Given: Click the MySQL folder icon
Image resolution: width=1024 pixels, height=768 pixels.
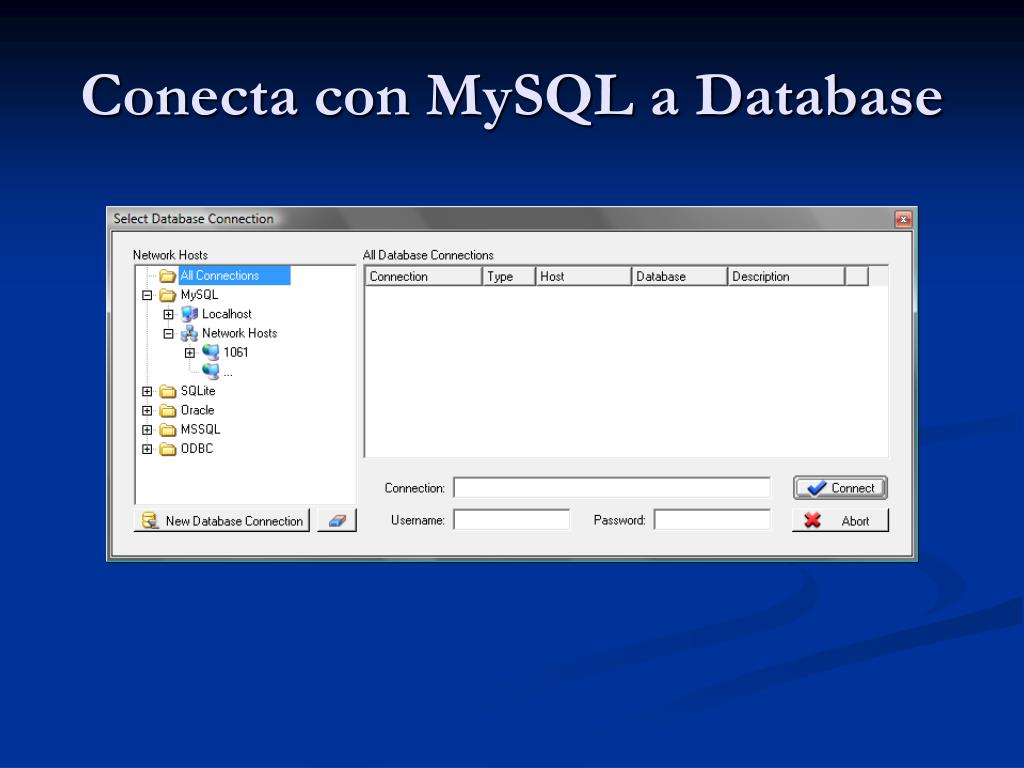Looking at the screenshot, I should pos(168,295).
